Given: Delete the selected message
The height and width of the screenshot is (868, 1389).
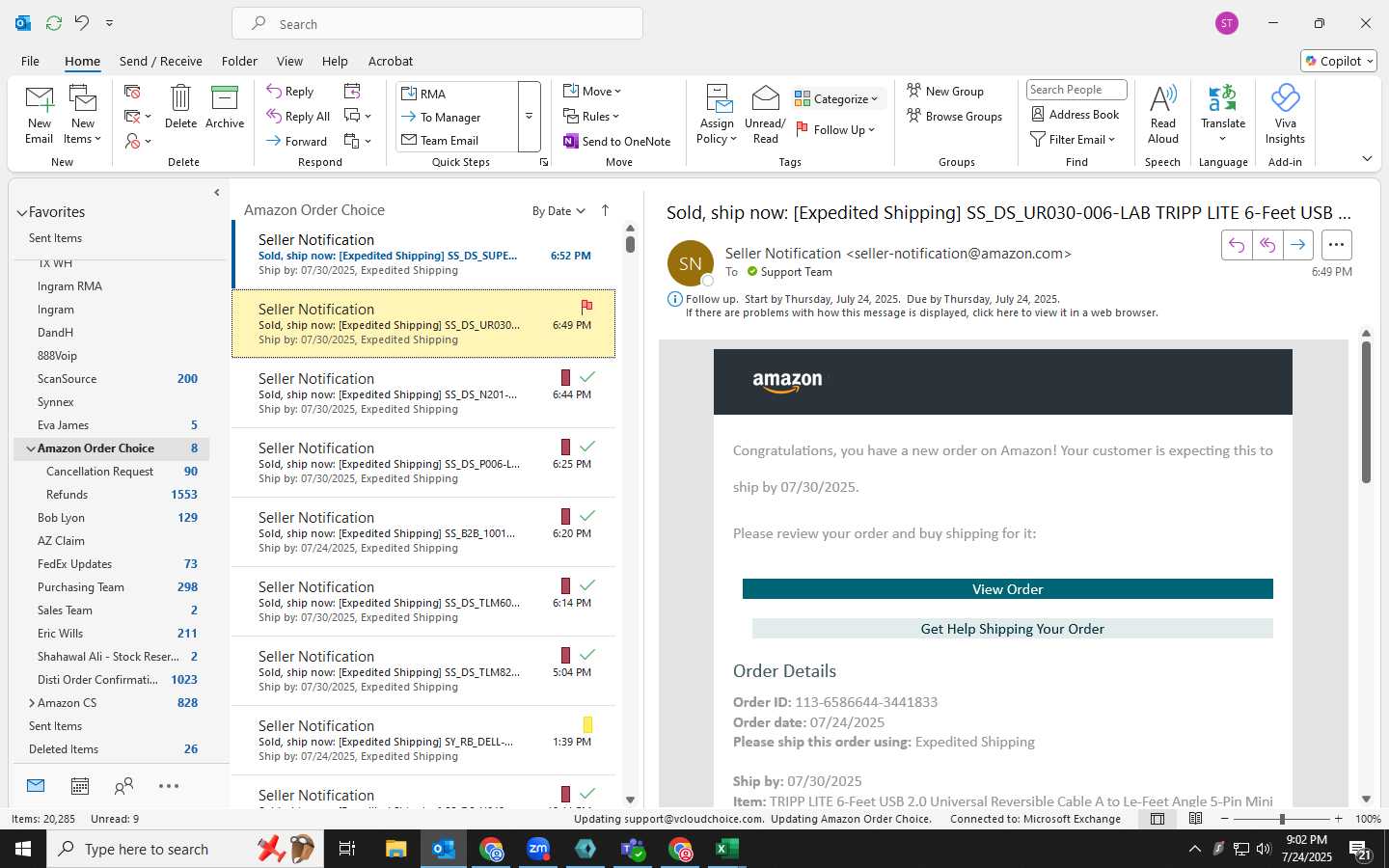Looking at the screenshot, I should pyautogui.click(x=180, y=106).
